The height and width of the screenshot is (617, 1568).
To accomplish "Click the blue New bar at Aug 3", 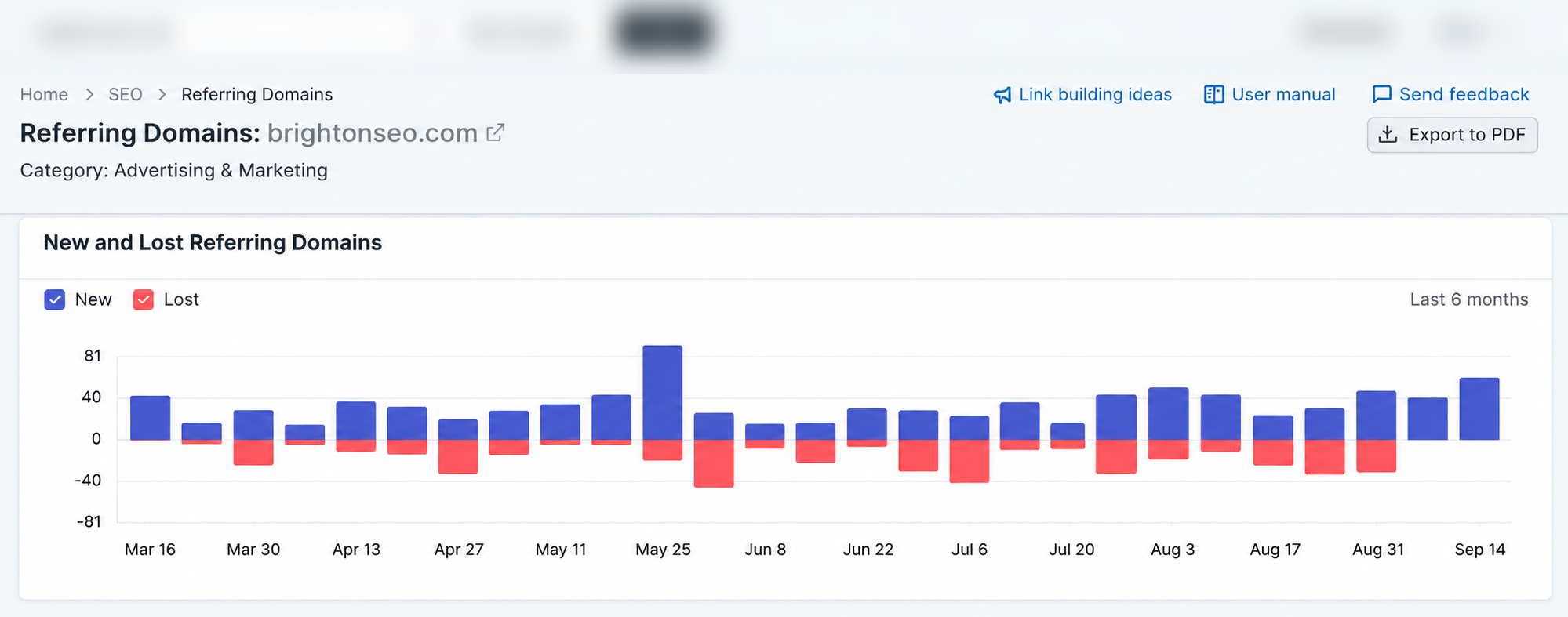I will pos(1169,414).
